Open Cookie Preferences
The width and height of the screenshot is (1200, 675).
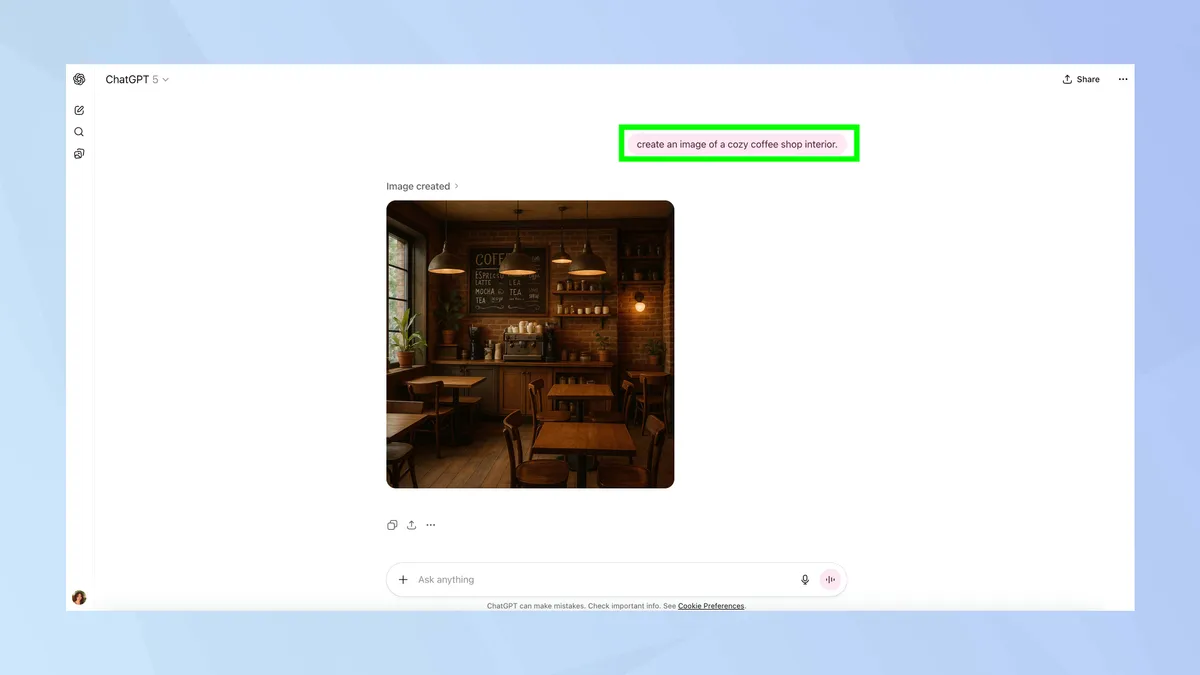(710, 605)
